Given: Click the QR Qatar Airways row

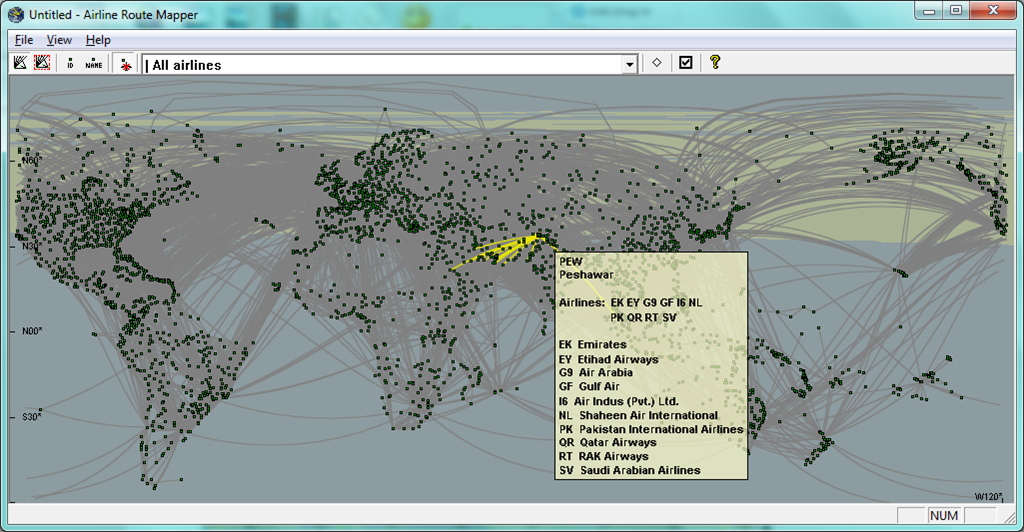Looking at the screenshot, I should coord(607,443).
